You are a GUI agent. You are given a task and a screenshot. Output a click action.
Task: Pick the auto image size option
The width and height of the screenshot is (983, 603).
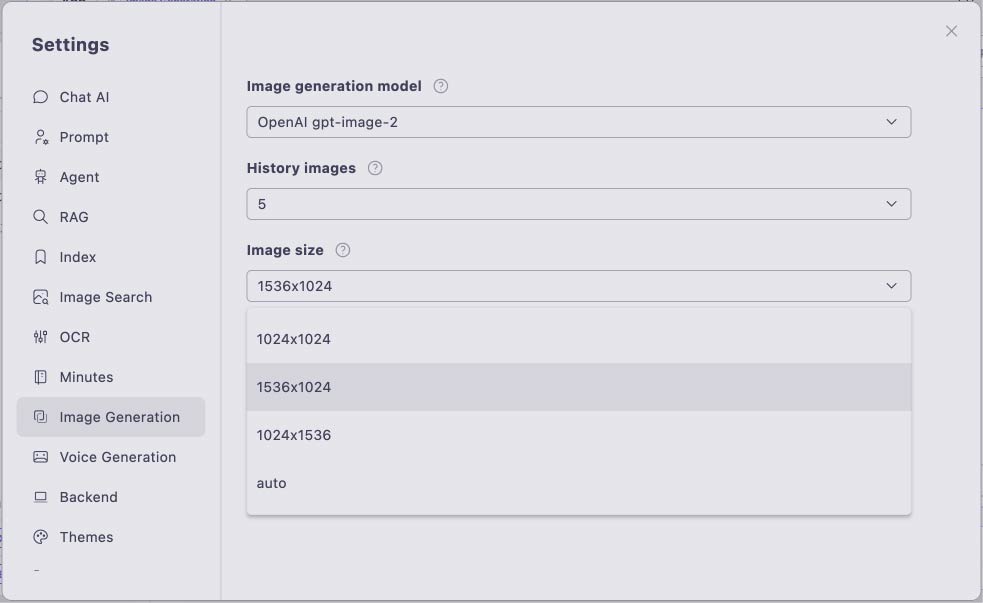[579, 483]
